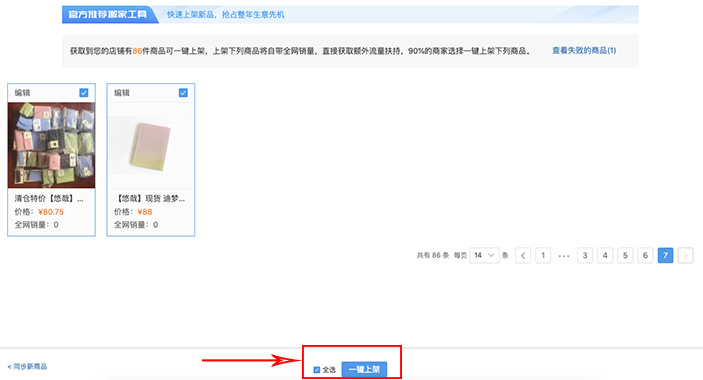703x380 pixels.
Task: Edit the 清仓特价 product card
Action: coord(22,93)
